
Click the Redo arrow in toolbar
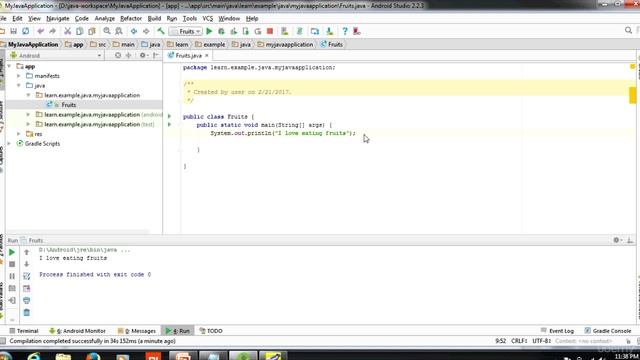coord(52,31)
